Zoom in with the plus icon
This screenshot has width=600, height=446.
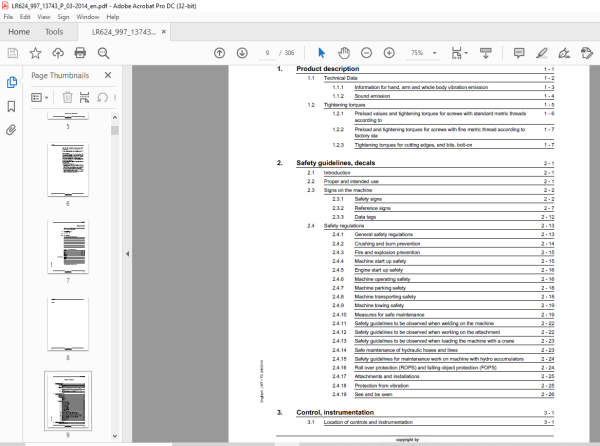389,53
